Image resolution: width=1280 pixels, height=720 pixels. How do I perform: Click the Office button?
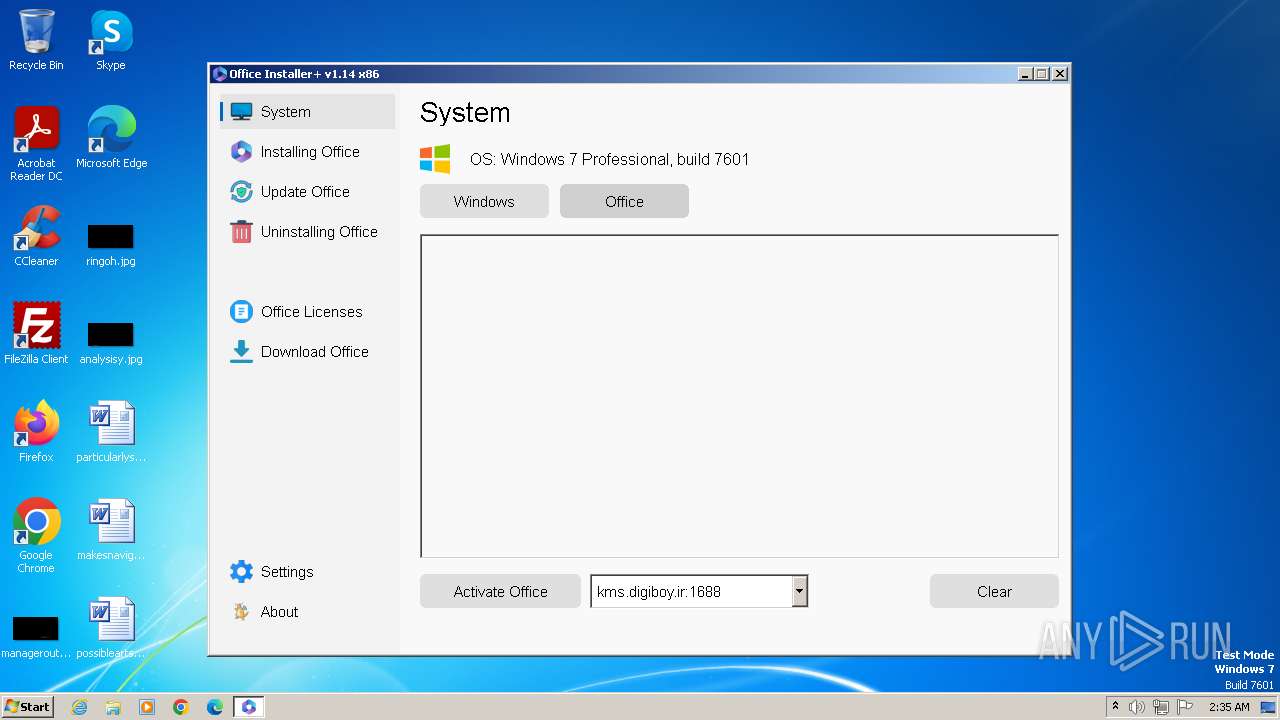624,201
